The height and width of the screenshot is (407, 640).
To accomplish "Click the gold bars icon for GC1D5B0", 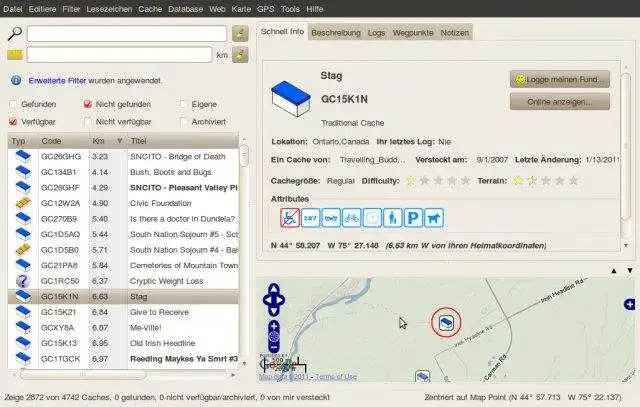I will click(x=23, y=249).
